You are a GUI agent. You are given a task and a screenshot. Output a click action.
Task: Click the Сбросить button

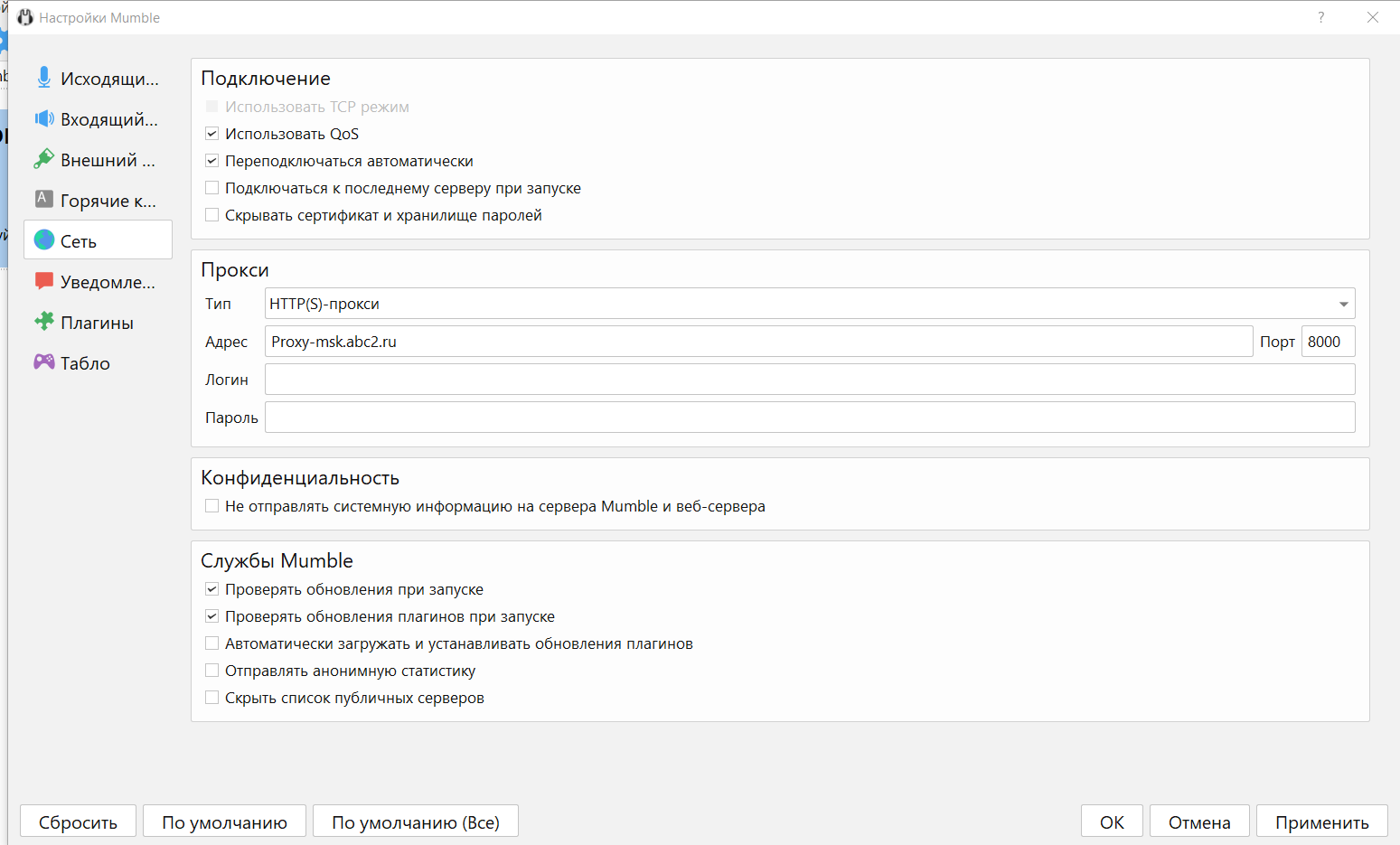(78, 822)
